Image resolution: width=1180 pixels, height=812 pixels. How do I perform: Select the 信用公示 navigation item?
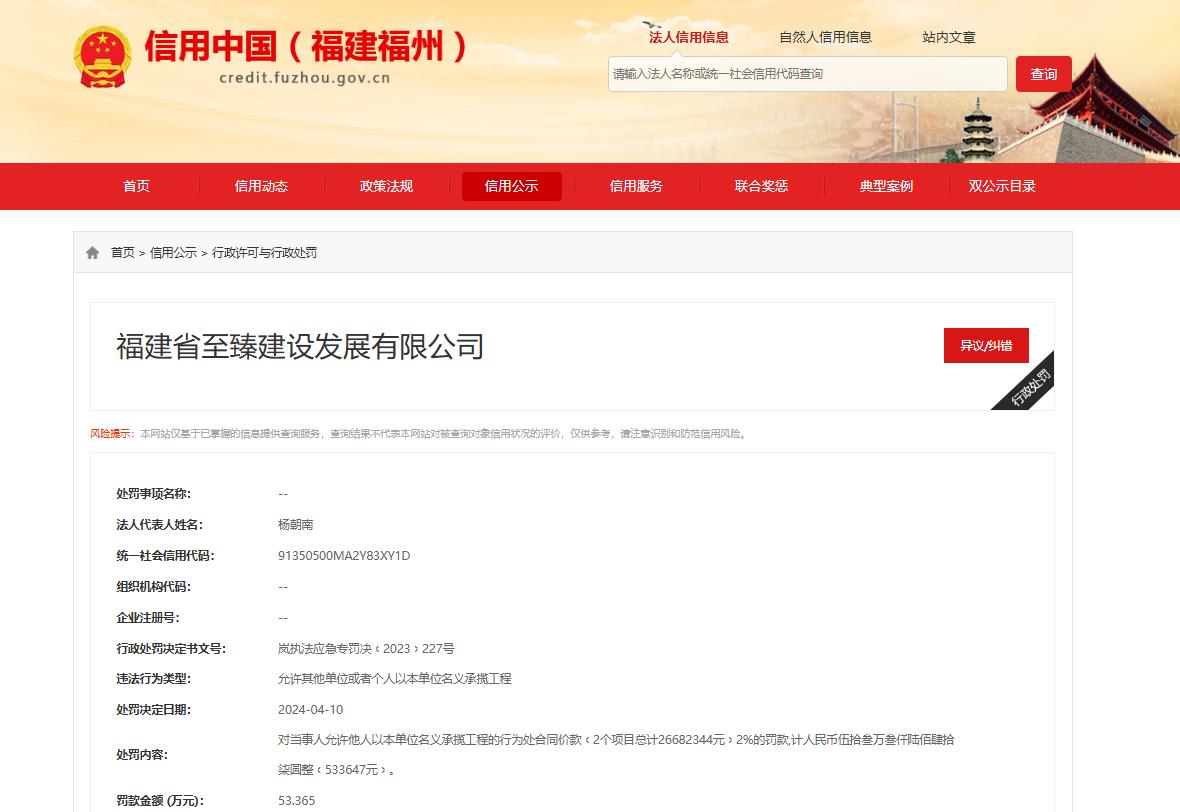point(511,186)
